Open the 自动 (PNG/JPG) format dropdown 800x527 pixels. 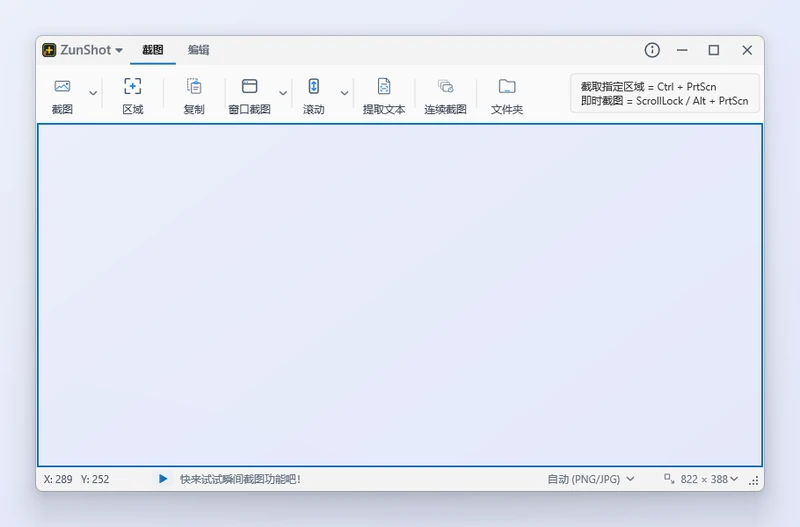[590, 480]
